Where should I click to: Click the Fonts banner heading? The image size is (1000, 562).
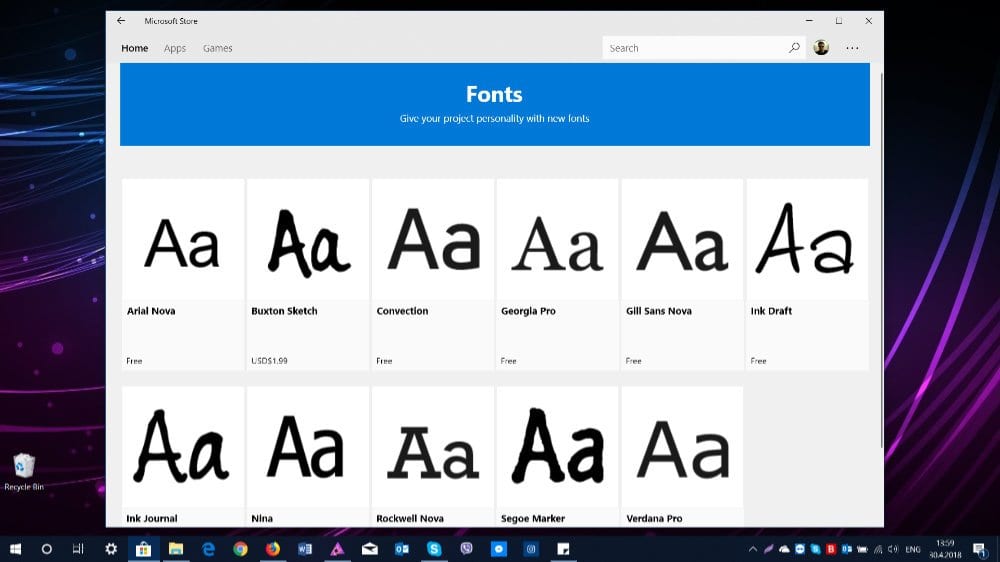[494, 94]
